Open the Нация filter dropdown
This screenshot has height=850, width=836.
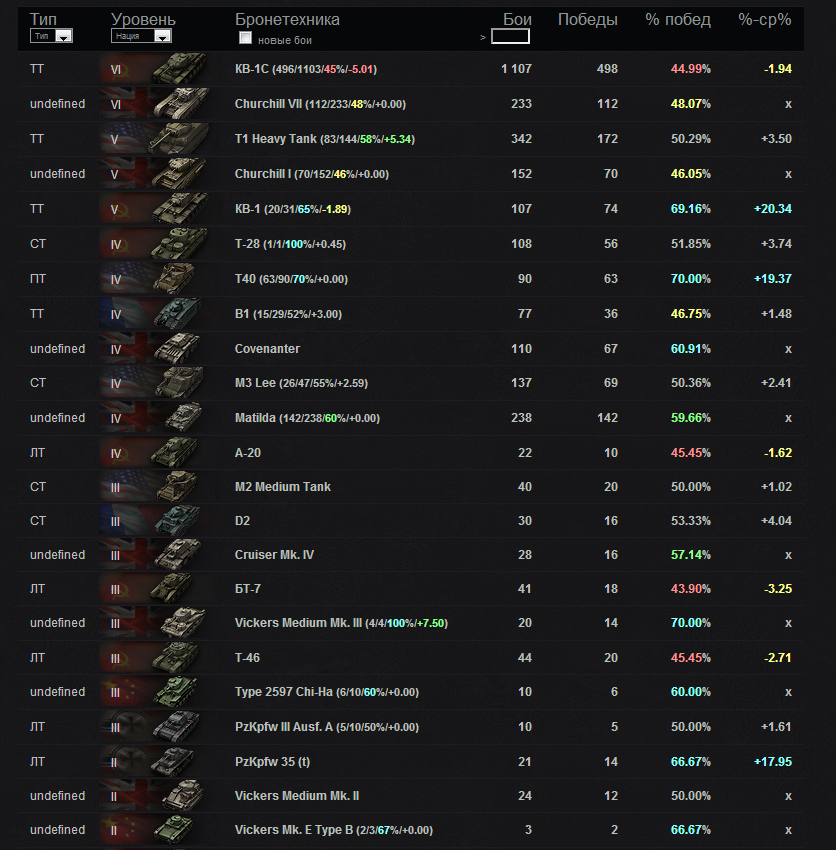coord(141,36)
